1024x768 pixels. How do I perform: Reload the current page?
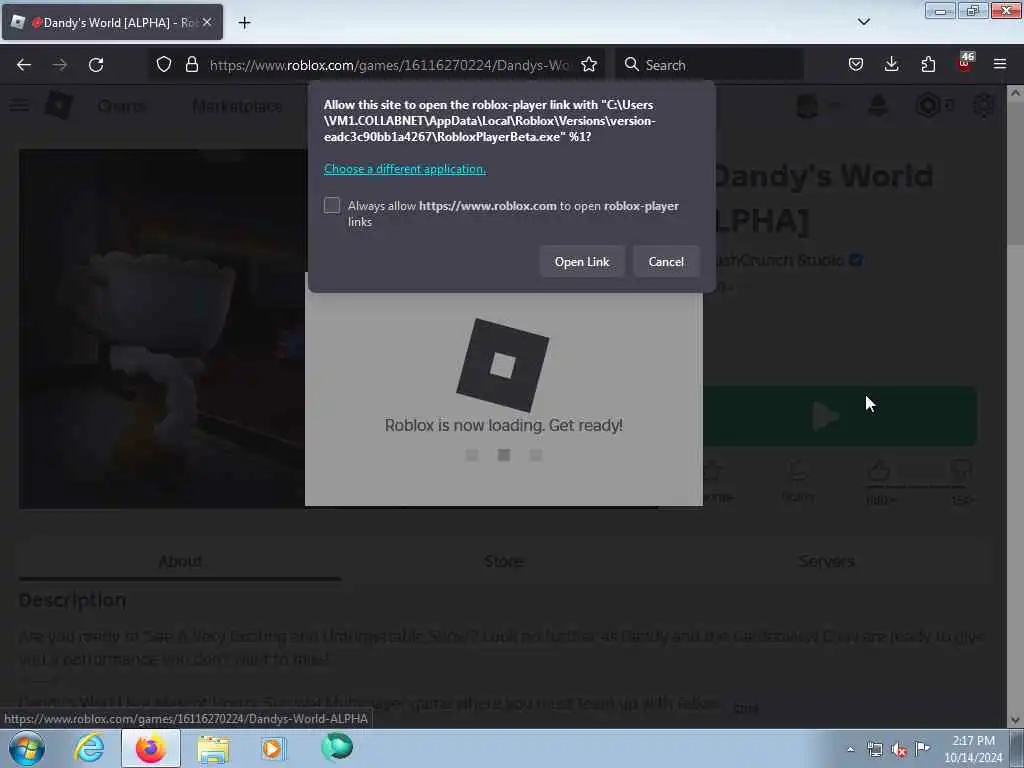tap(96, 65)
